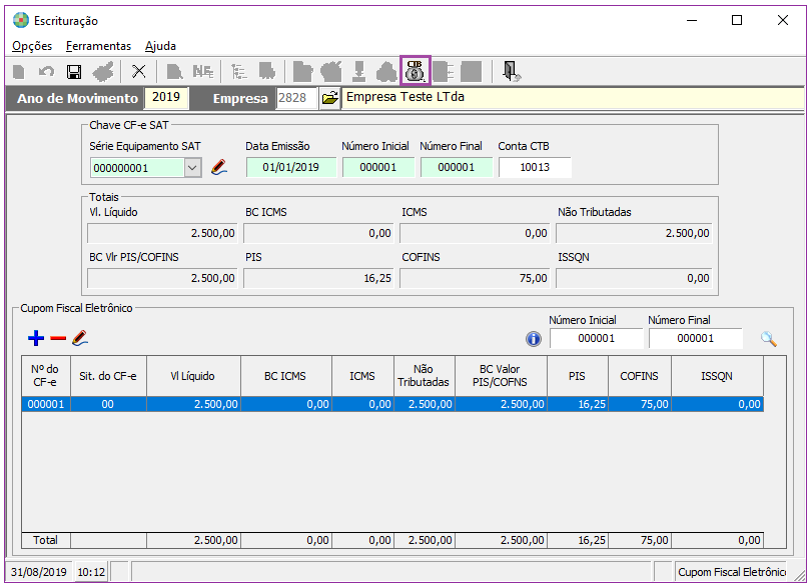Click the ISSQN column header
The image size is (812, 586).
coord(717,376)
